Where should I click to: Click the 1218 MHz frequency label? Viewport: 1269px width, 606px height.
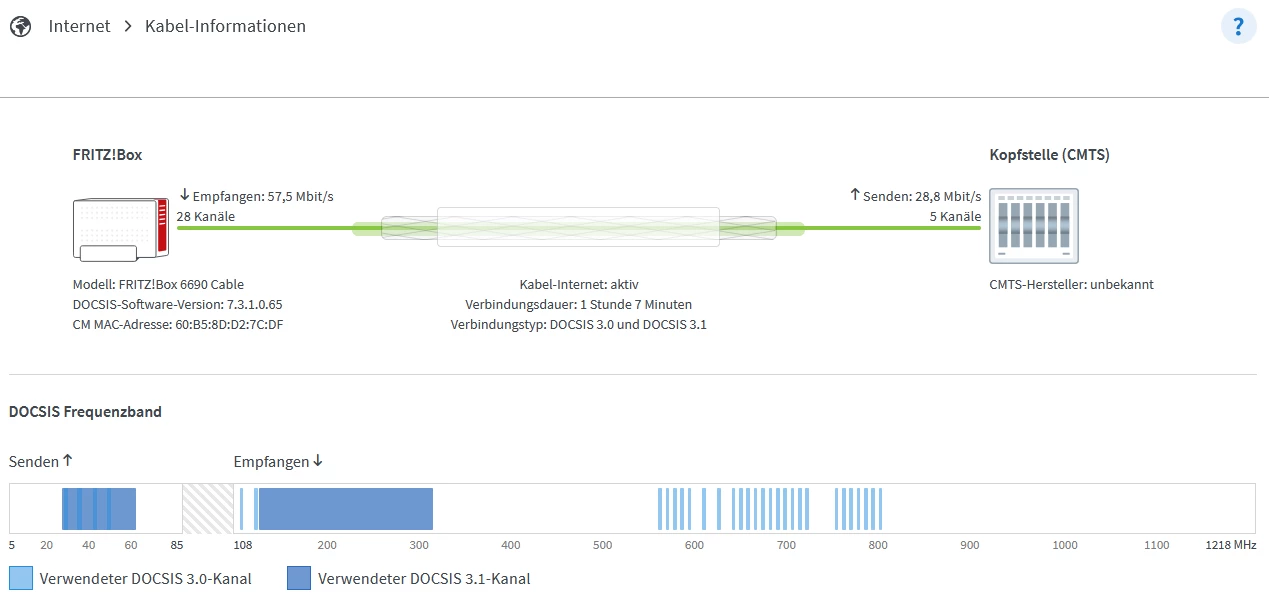(1230, 545)
